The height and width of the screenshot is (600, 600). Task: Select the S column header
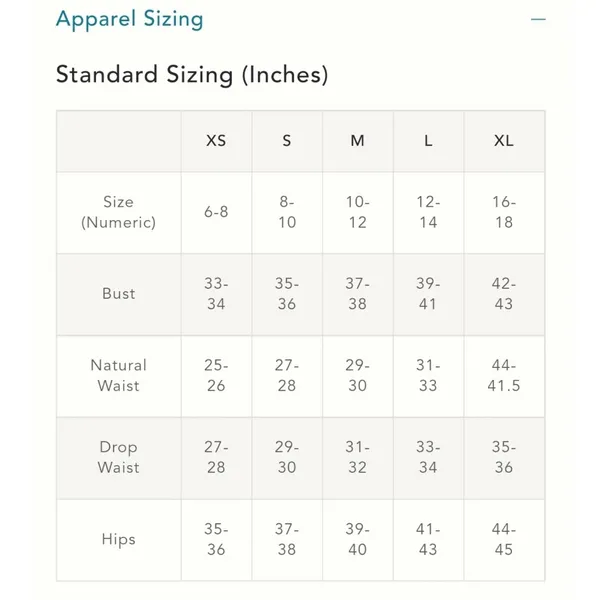click(287, 141)
